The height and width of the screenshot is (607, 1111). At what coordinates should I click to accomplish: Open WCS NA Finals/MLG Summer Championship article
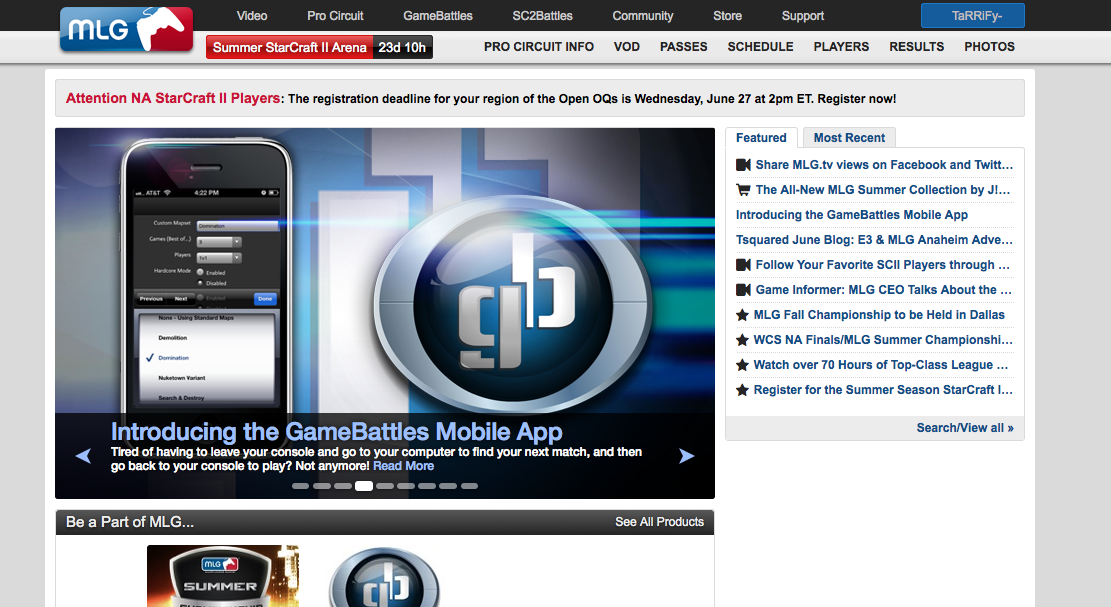[x=884, y=340]
